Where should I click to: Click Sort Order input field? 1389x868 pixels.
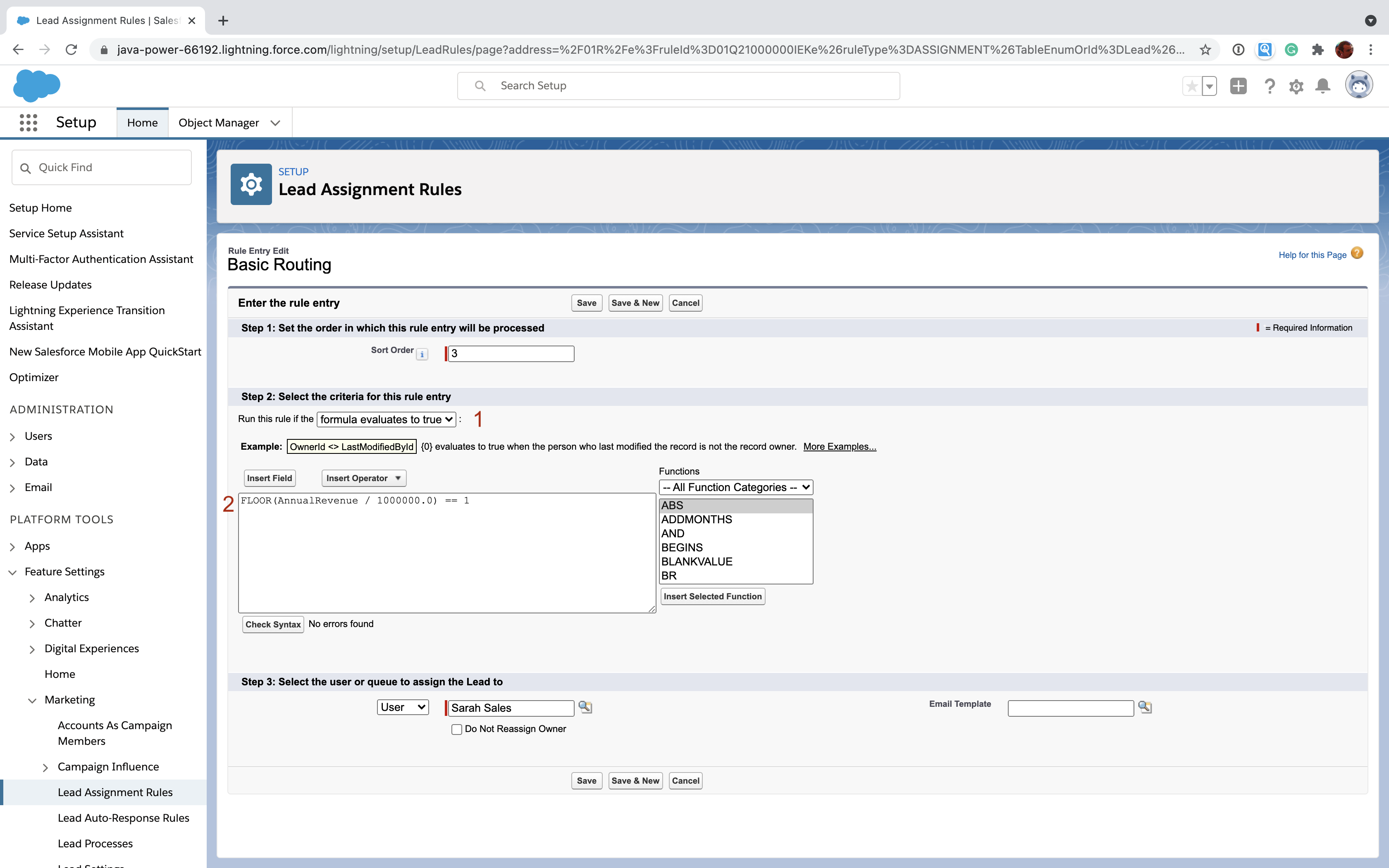(511, 352)
